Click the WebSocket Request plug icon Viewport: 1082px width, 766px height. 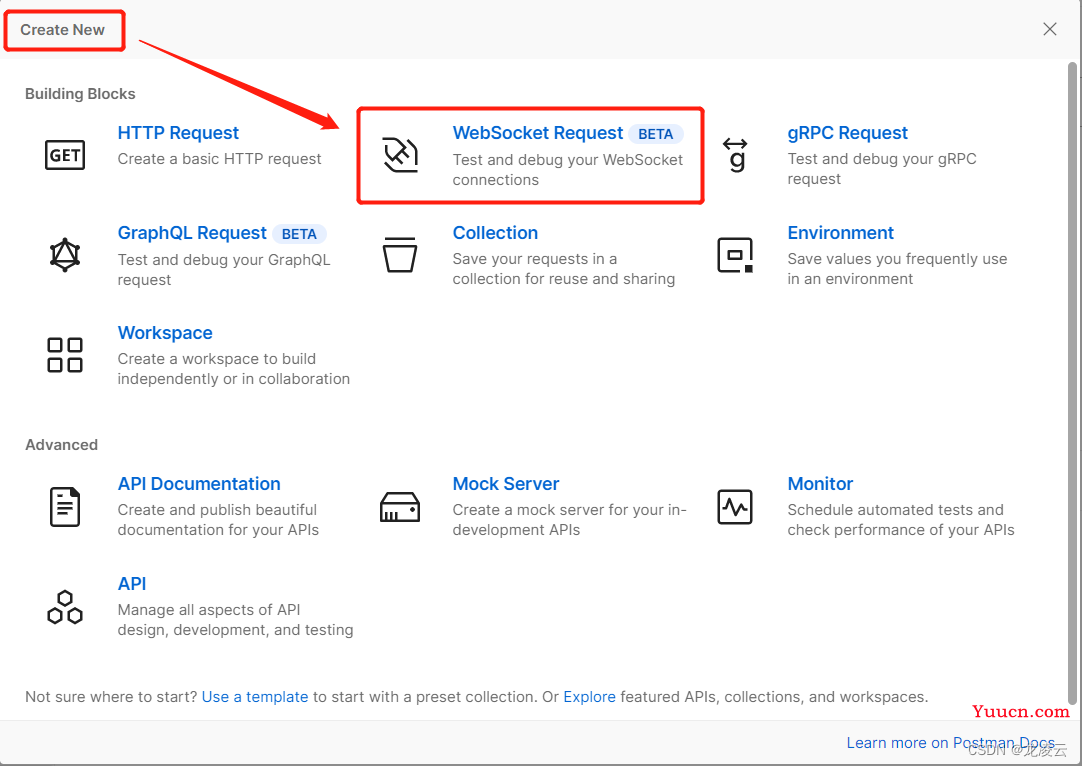(x=401, y=155)
